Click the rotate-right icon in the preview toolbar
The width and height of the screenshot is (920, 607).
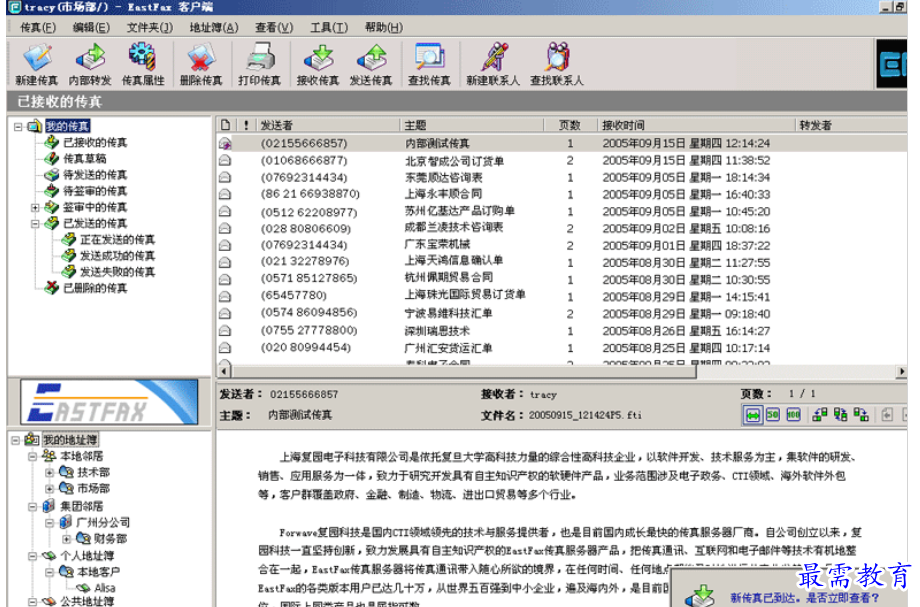pyautogui.click(x=861, y=415)
